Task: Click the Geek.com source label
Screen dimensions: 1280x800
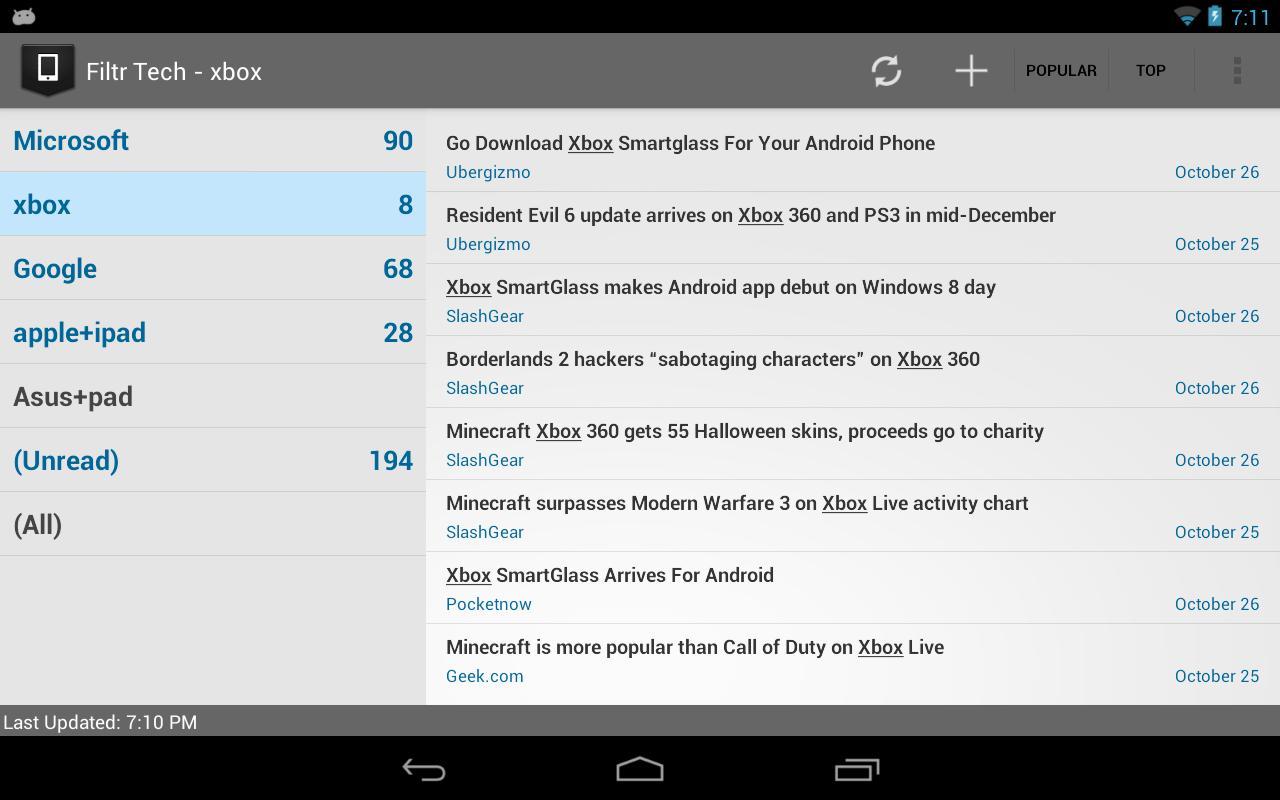Action: click(x=485, y=676)
